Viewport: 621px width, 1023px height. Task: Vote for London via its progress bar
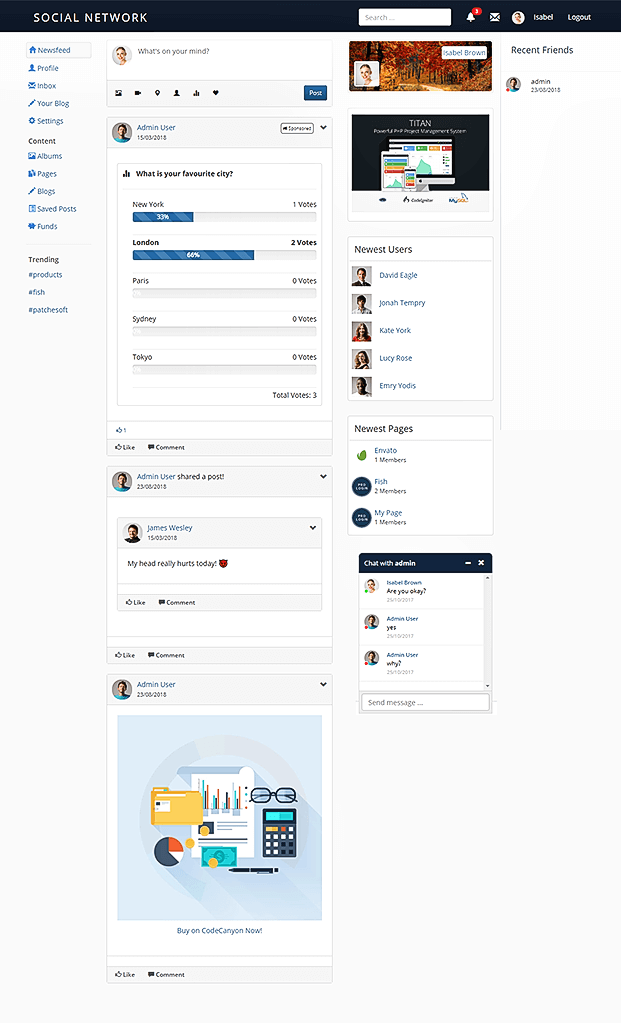click(224, 255)
